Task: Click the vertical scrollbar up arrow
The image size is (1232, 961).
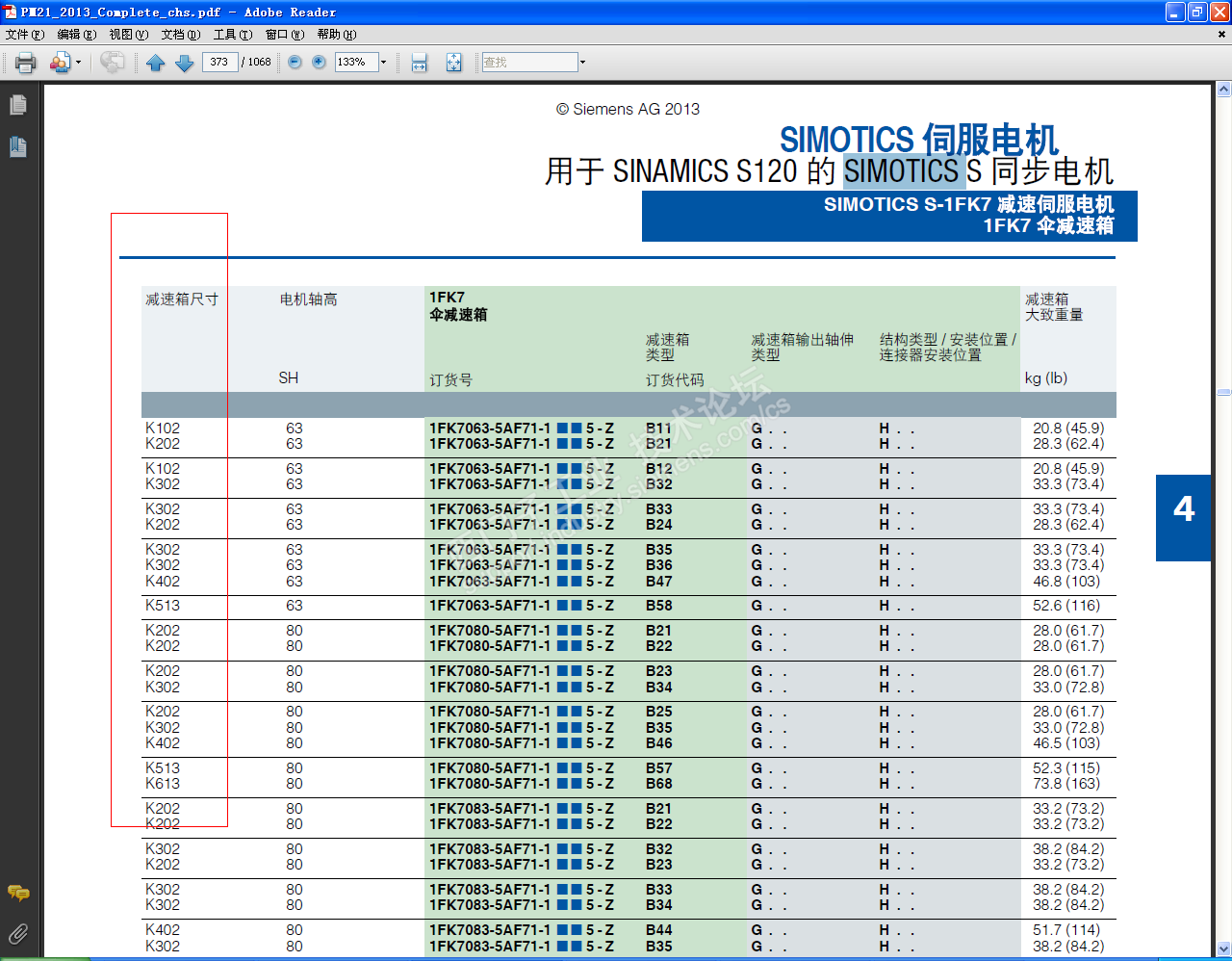Action: [x=1224, y=90]
